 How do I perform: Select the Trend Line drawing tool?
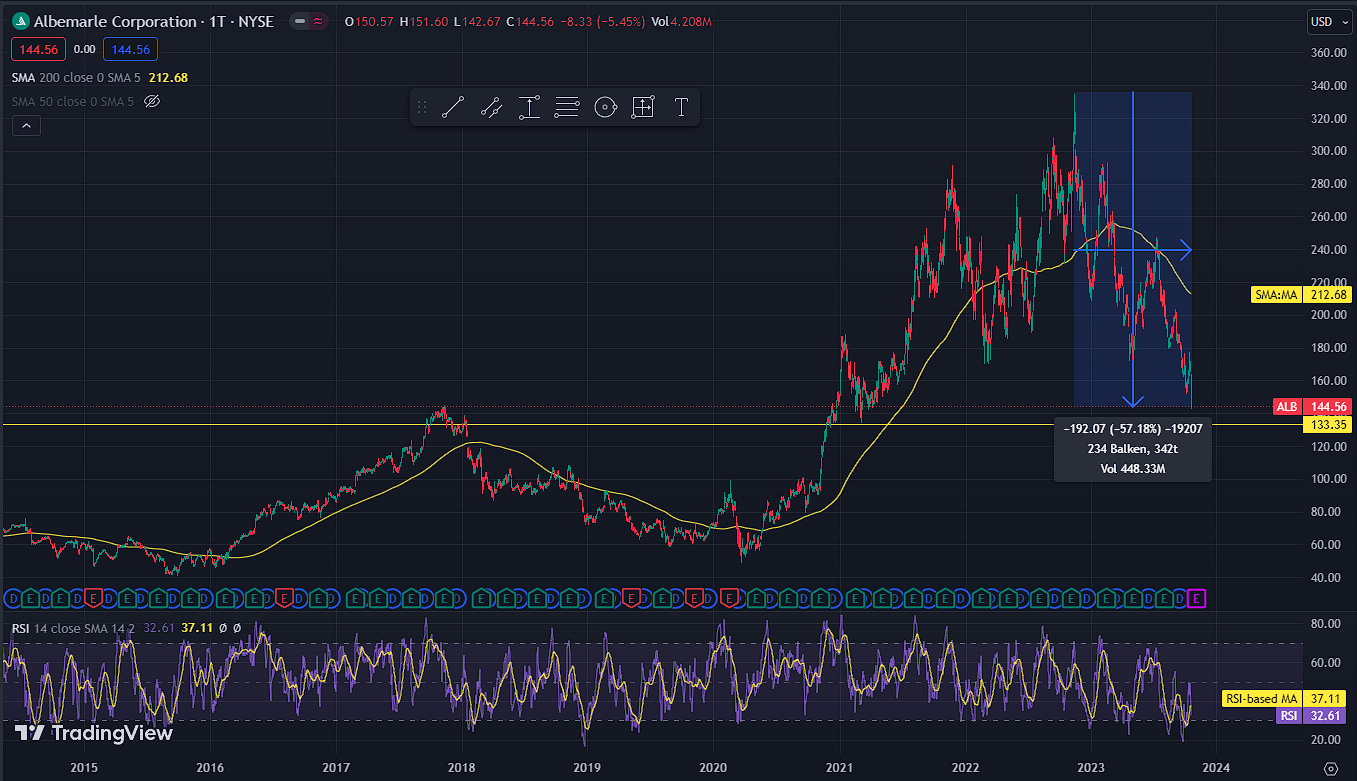(x=453, y=108)
